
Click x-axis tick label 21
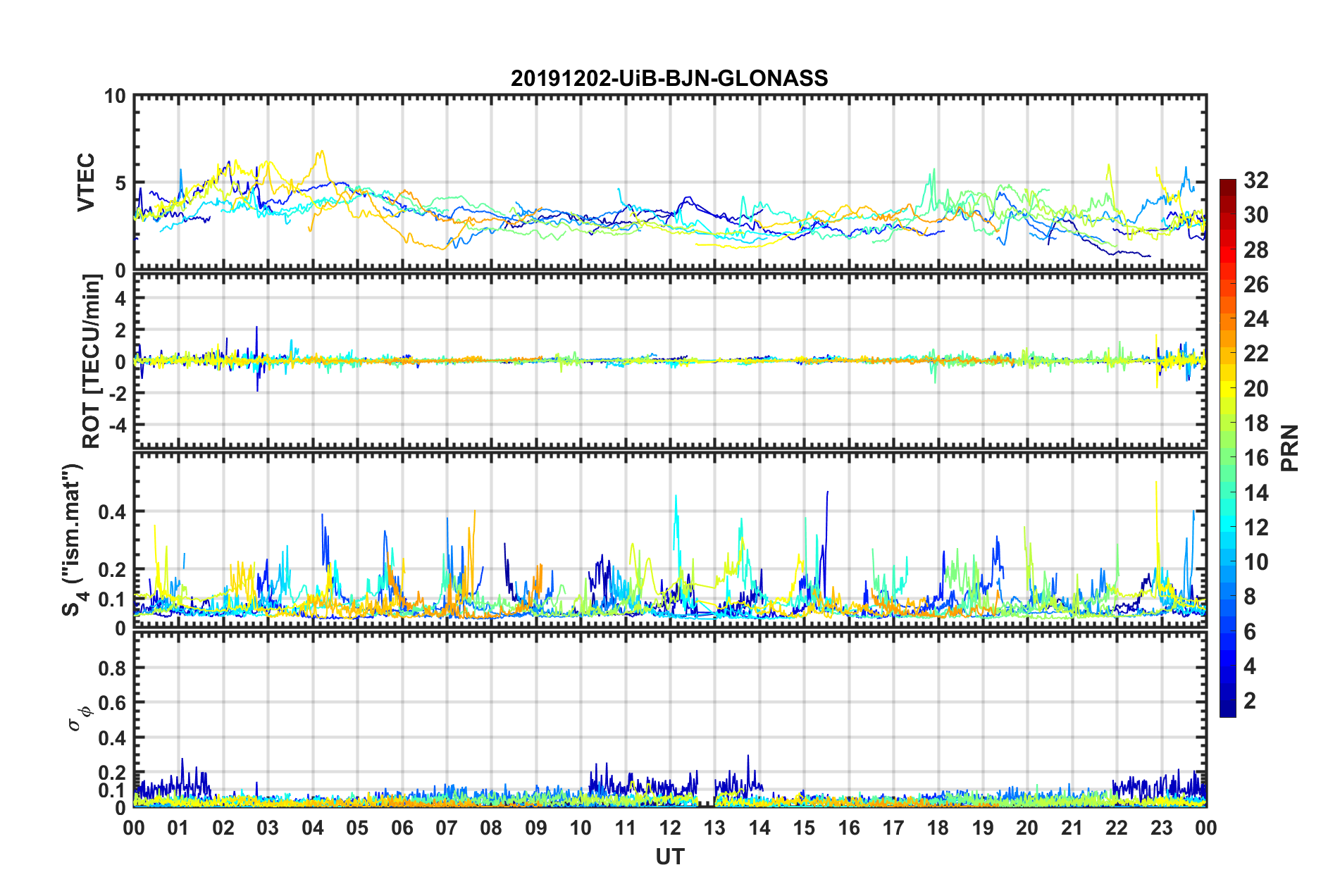tap(1072, 828)
